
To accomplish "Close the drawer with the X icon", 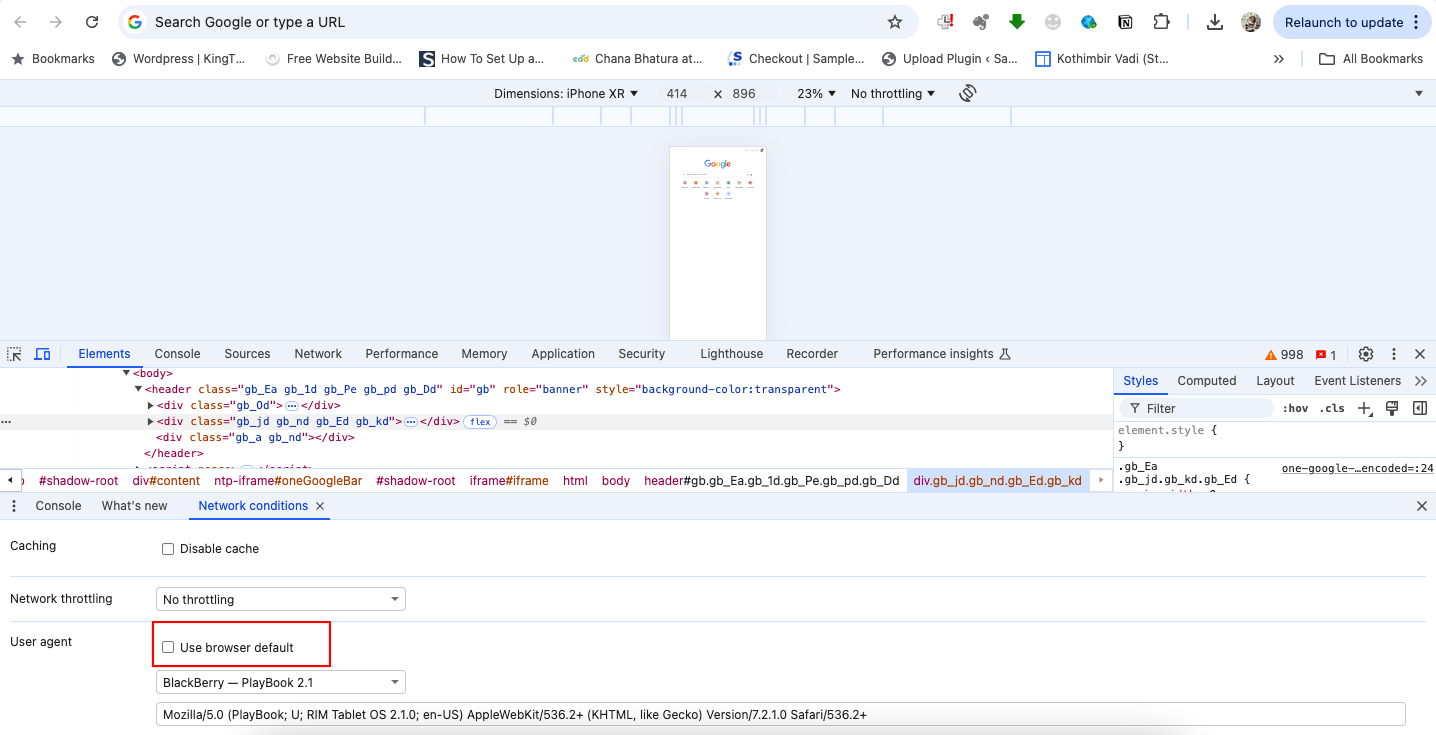I will pos(1422,506).
